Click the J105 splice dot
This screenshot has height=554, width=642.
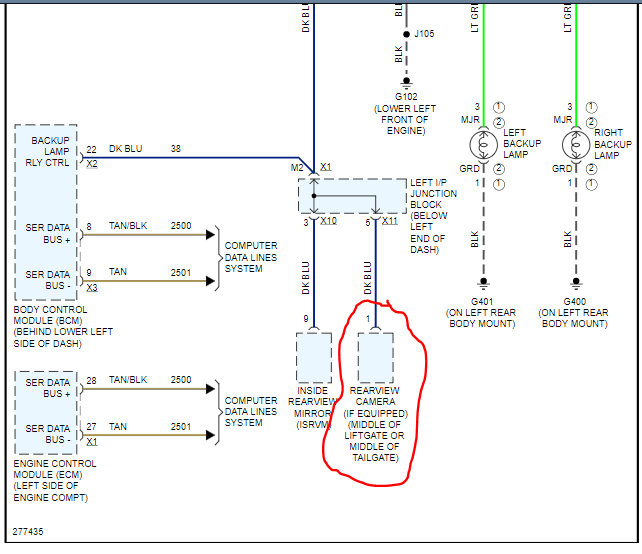(406, 34)
